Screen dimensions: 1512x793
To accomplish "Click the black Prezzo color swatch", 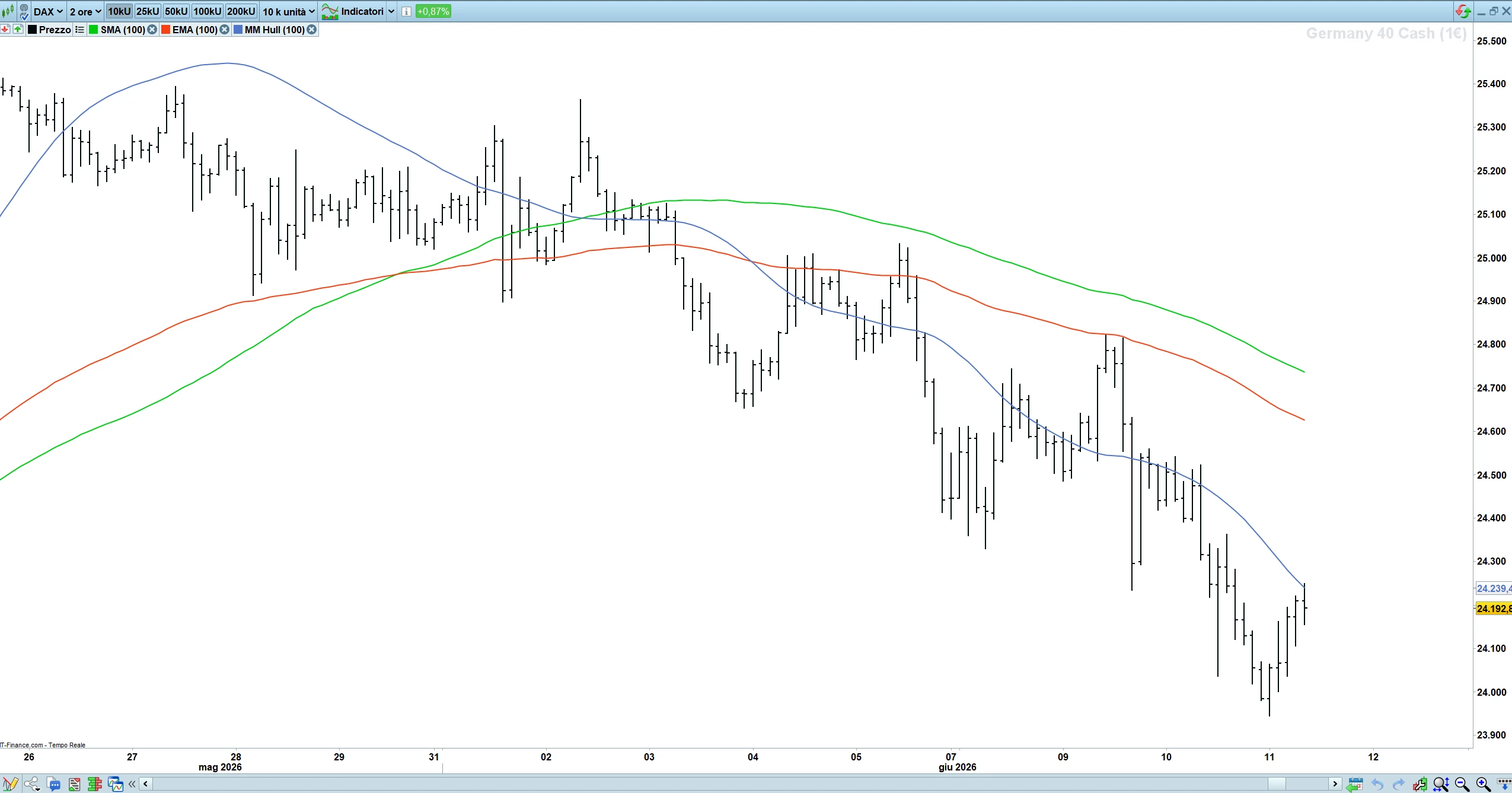I will point(33,30).
